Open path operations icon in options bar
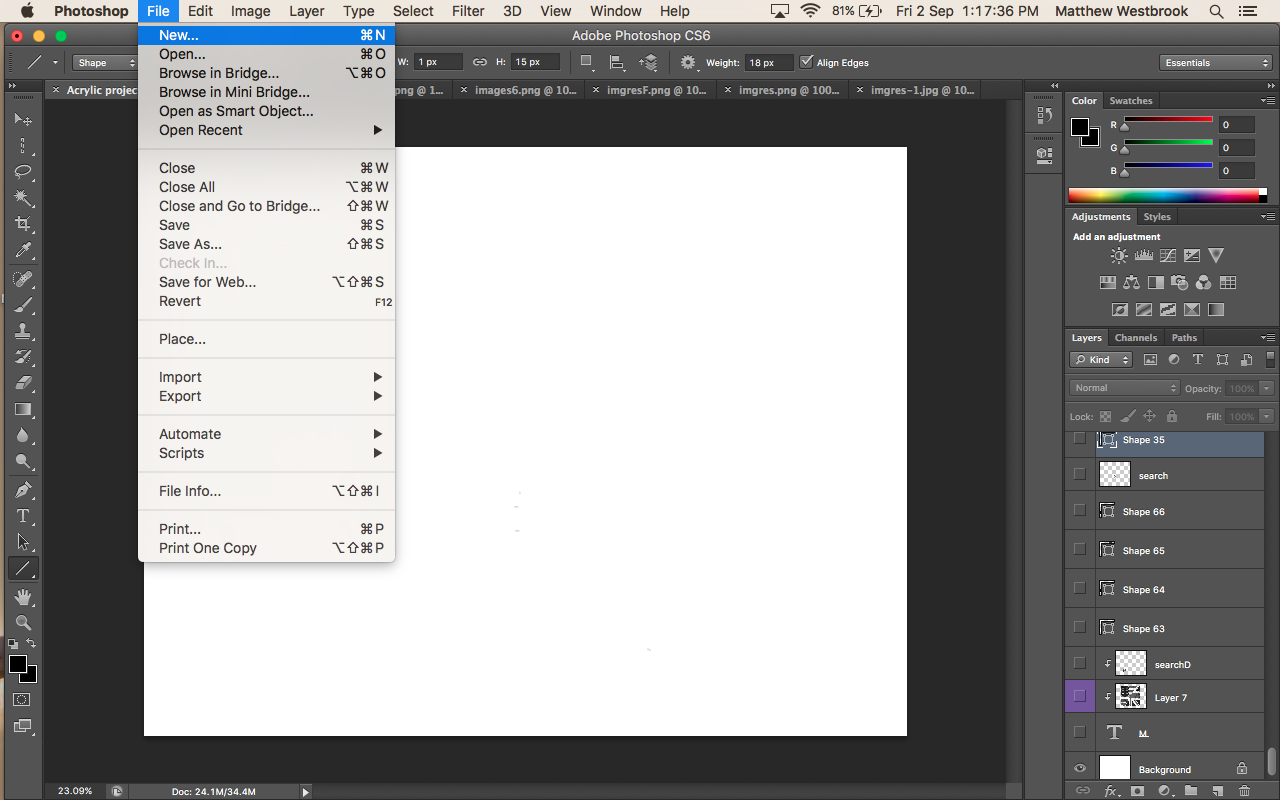Viewport: 1280px width, 800px height. pos(587,62)
